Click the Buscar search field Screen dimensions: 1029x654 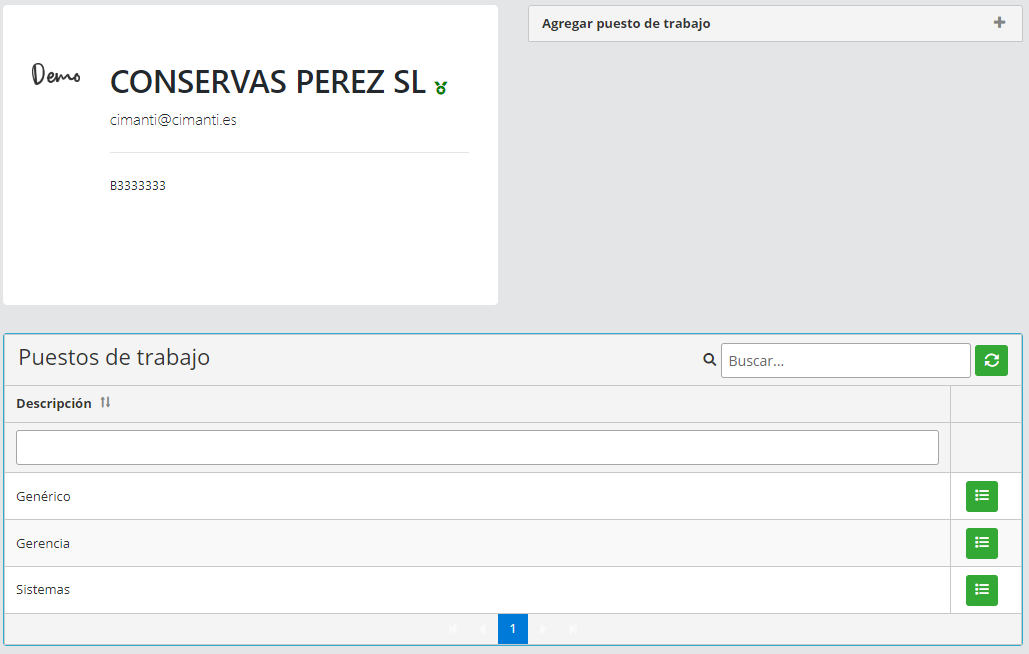(845, 360)
